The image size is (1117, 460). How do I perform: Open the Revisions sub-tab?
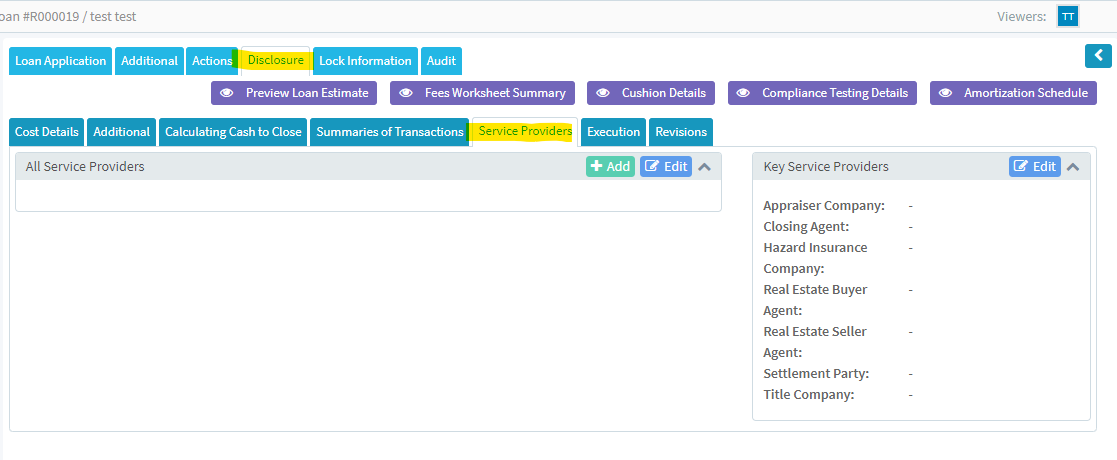(x=681, y=132)
